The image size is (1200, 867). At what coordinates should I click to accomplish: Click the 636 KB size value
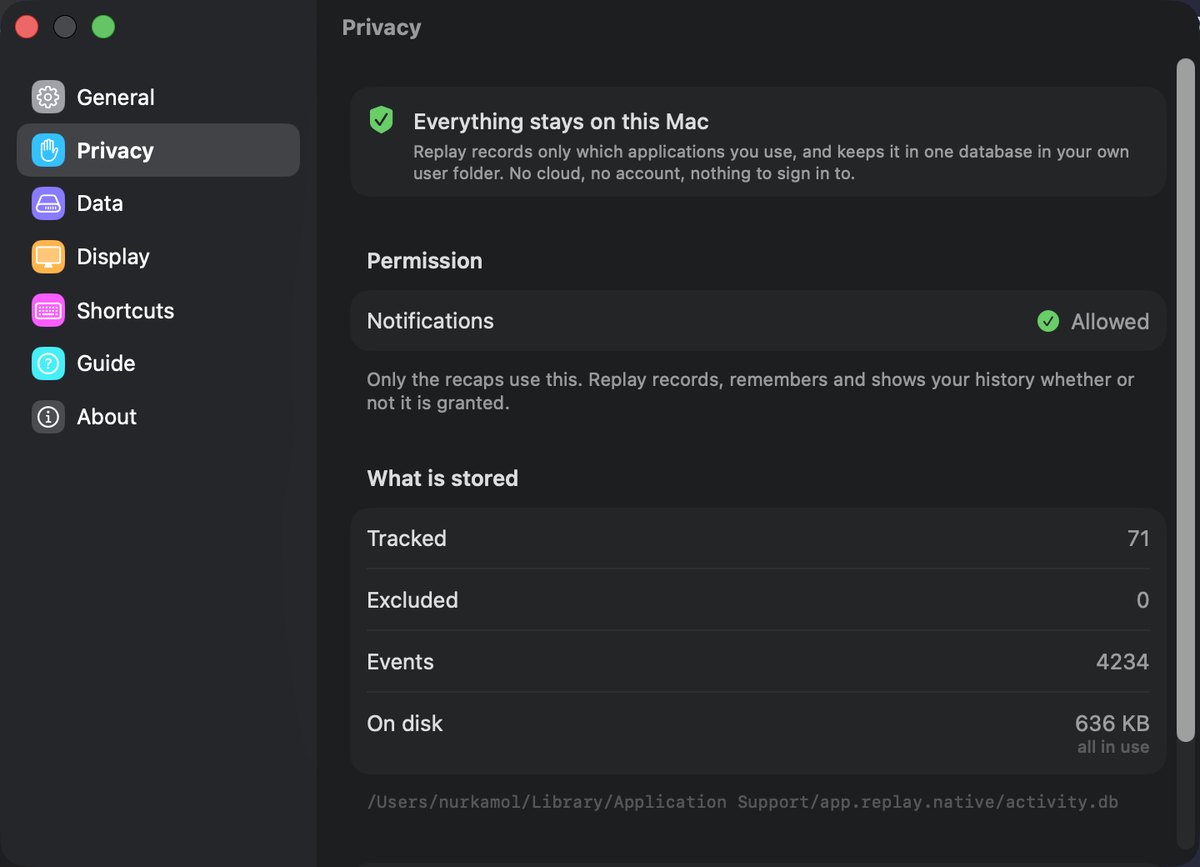click(x=1112, y=723)
